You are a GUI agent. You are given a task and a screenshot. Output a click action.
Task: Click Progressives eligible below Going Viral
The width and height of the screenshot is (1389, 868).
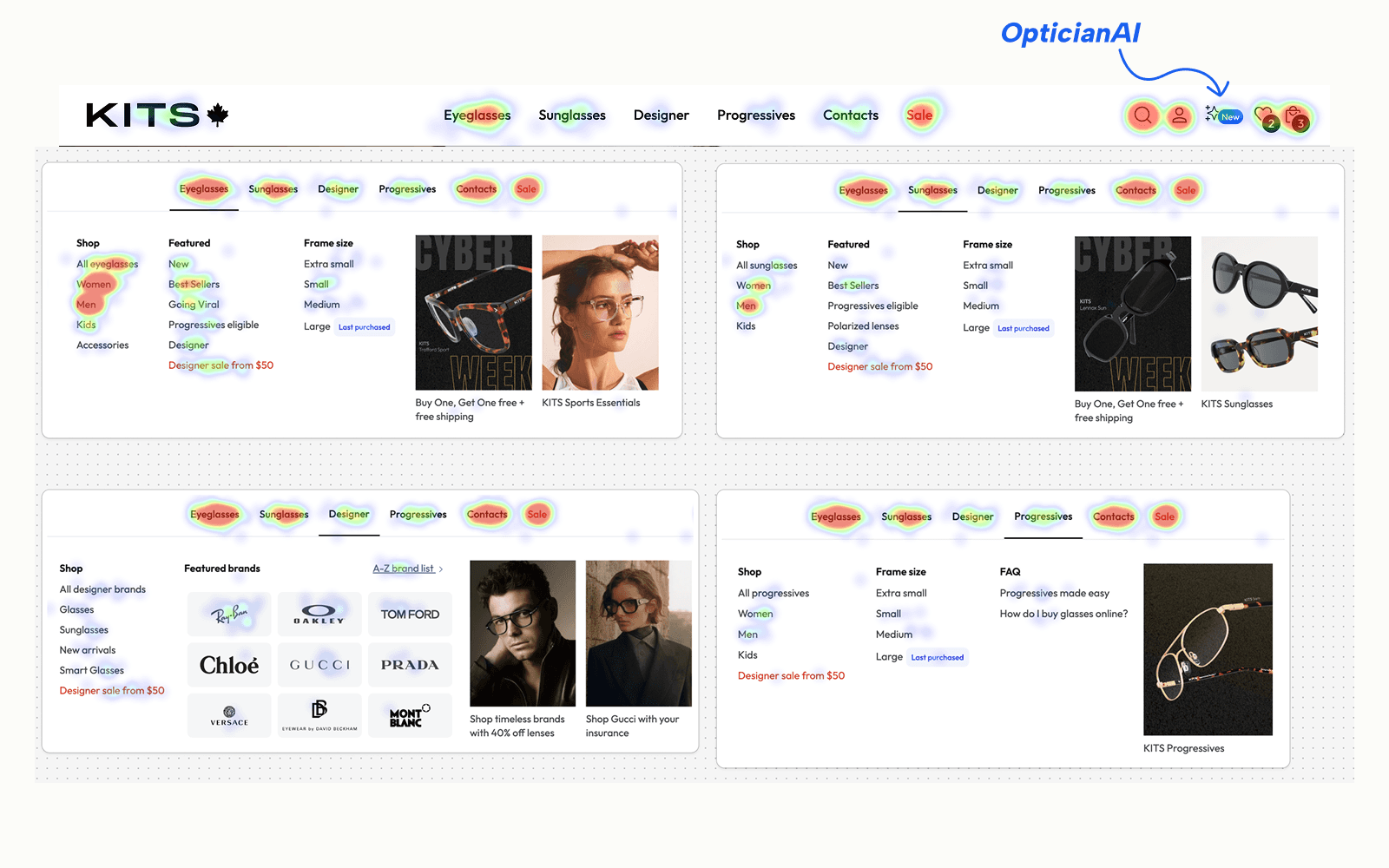(214, 325)
